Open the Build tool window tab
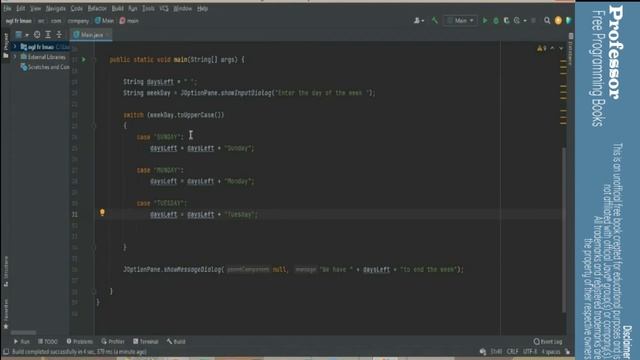This screenshot has height=360, width=640. [176, 341]
